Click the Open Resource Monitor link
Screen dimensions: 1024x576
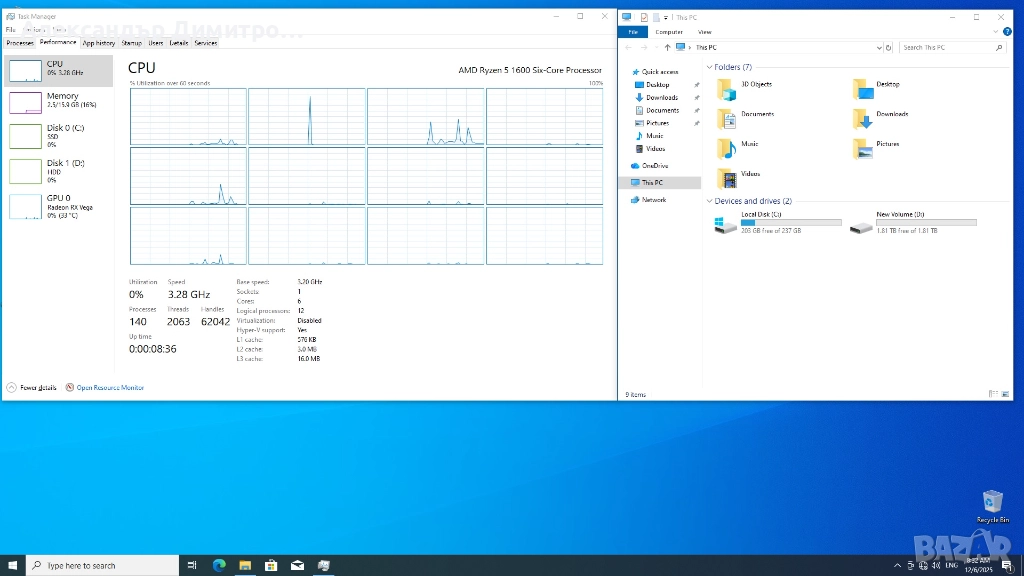[x=110, y=387]
